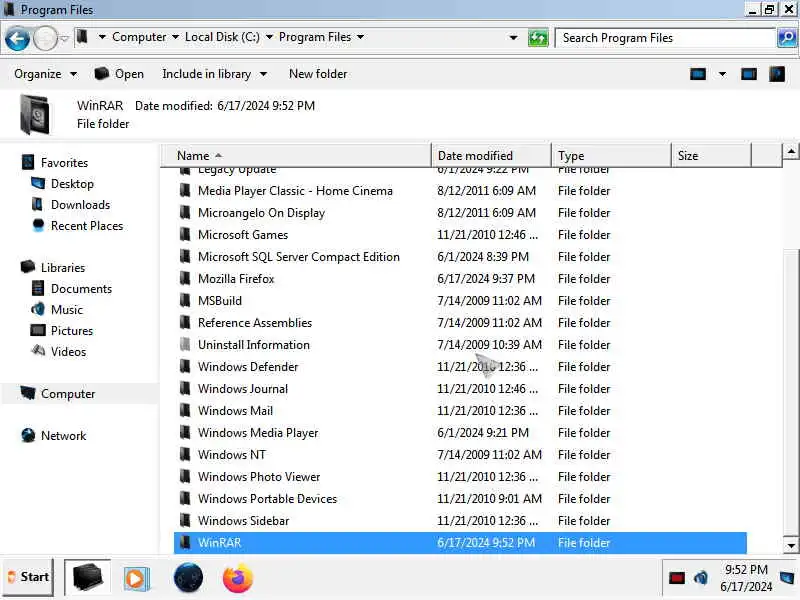Click the Windows NT folder icon

(x=185, y=454)
